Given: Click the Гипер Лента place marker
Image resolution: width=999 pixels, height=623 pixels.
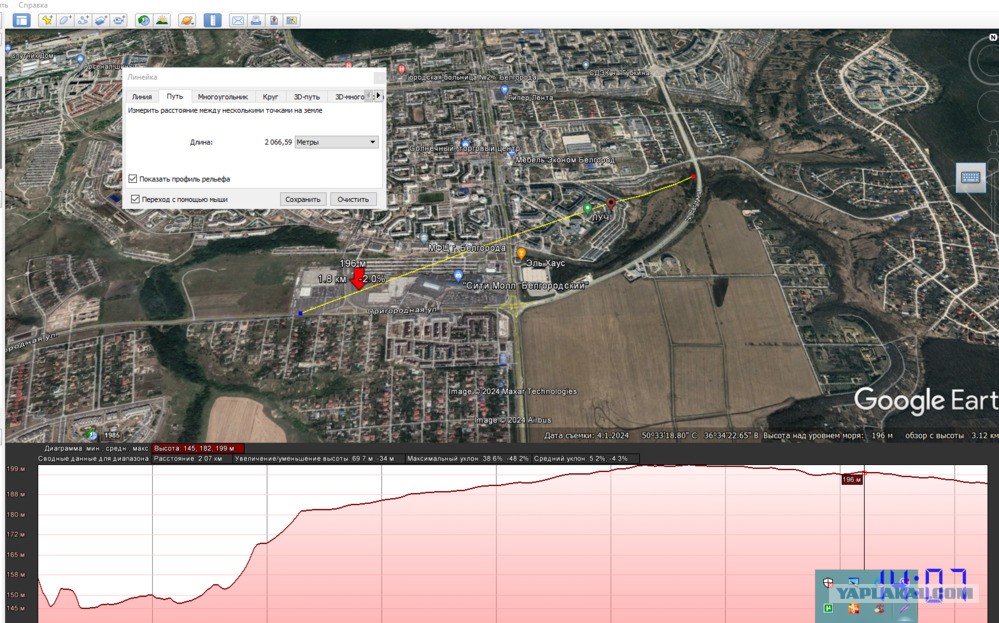Looking at the screenshot, I should (504, 90).
